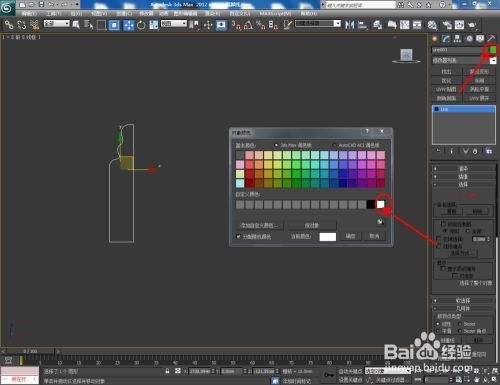Click the By Object button in color dialog

click(x=312, y=226)
